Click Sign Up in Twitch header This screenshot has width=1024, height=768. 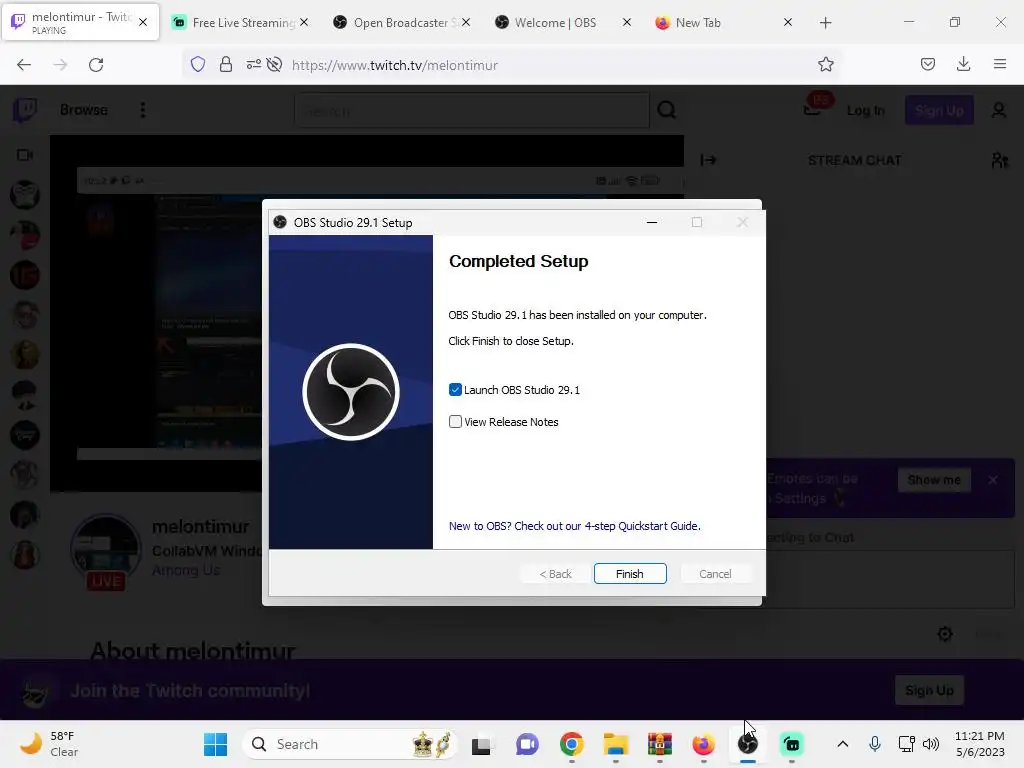coord(939,110)
